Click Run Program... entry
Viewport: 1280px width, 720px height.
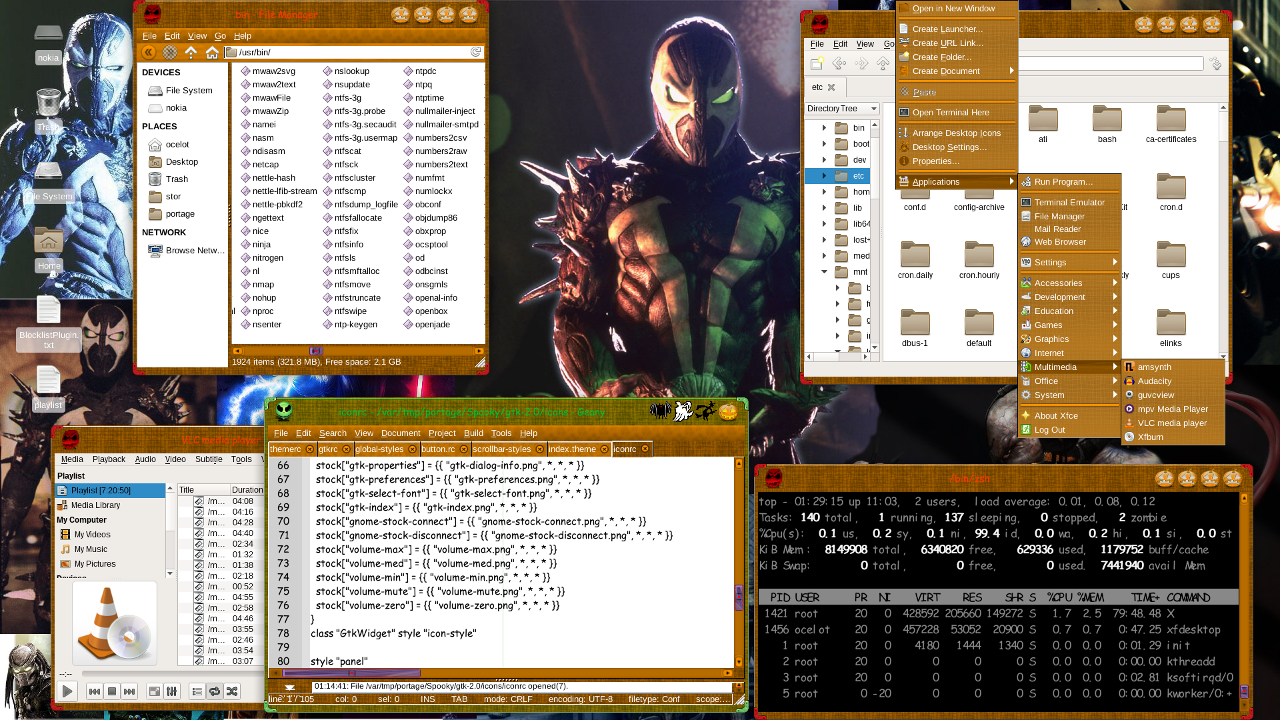1069,182
